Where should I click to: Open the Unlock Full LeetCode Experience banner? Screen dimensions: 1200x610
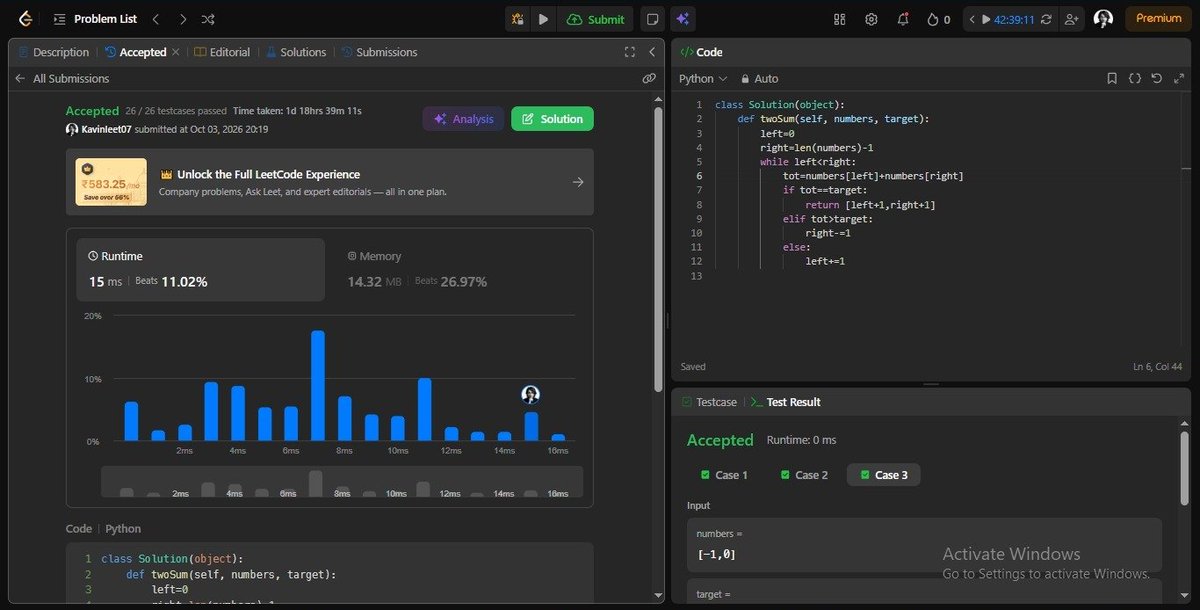(329, 182)
